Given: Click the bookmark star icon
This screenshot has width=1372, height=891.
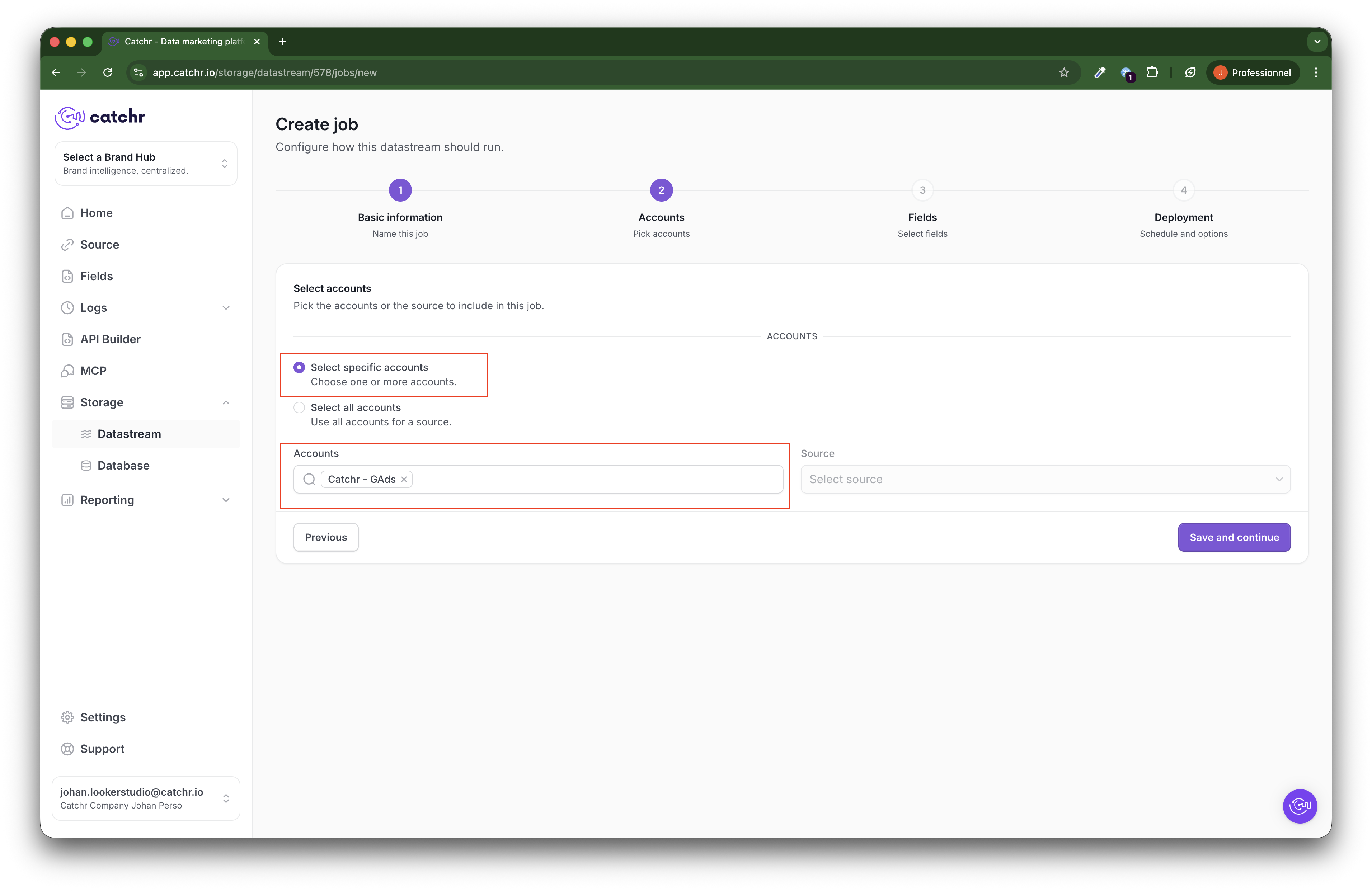Looking at the screenshot, I should (x=1063, y=72).
